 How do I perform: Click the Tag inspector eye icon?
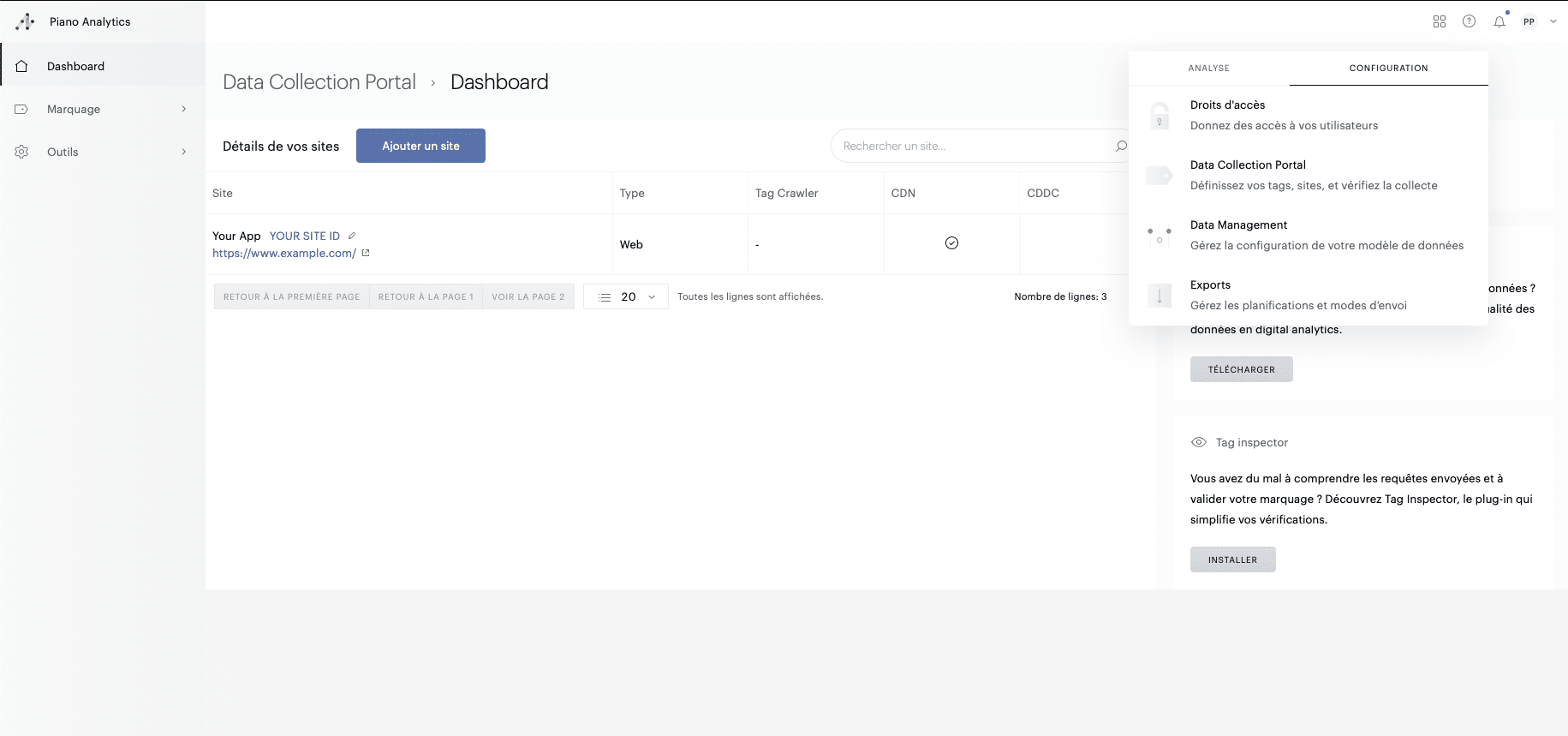pos(1199,442)
